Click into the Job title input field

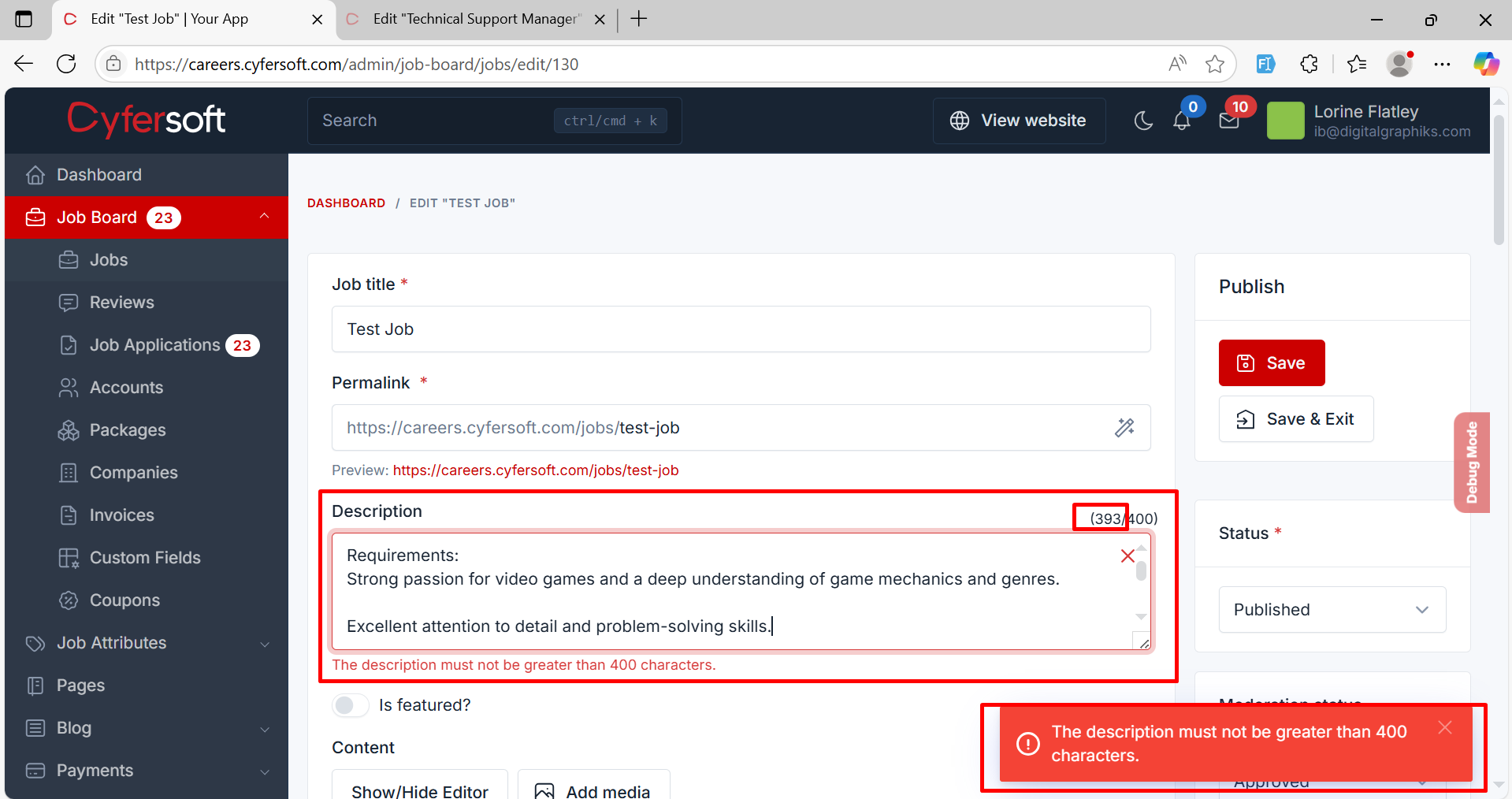click(741, 329)
